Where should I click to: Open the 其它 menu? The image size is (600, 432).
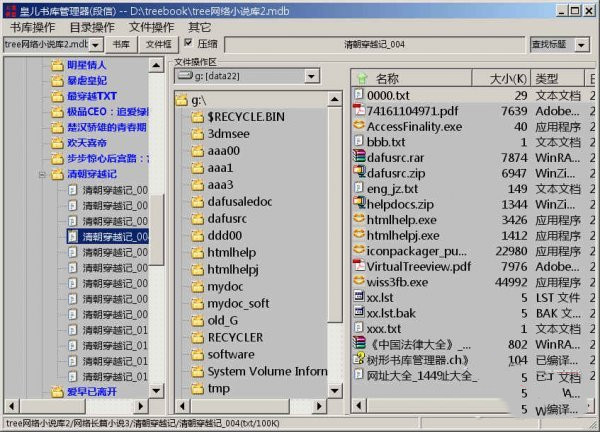[x=199, y=28]
